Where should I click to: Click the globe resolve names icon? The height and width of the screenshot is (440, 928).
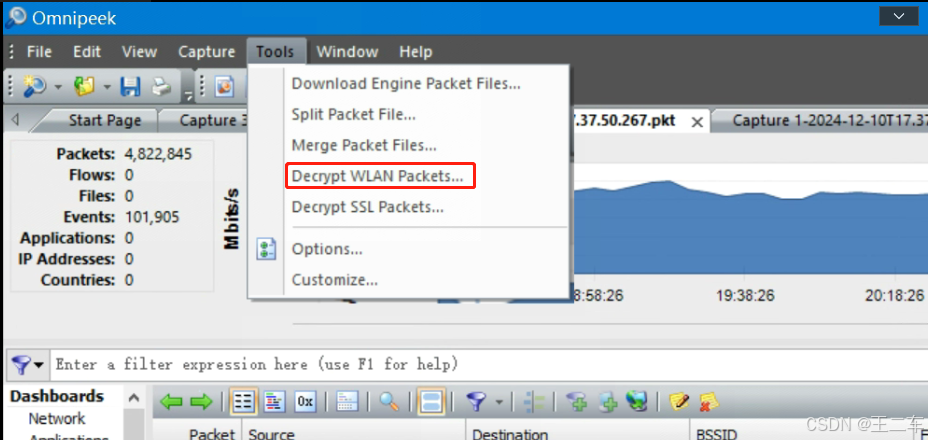click(636, 402)
